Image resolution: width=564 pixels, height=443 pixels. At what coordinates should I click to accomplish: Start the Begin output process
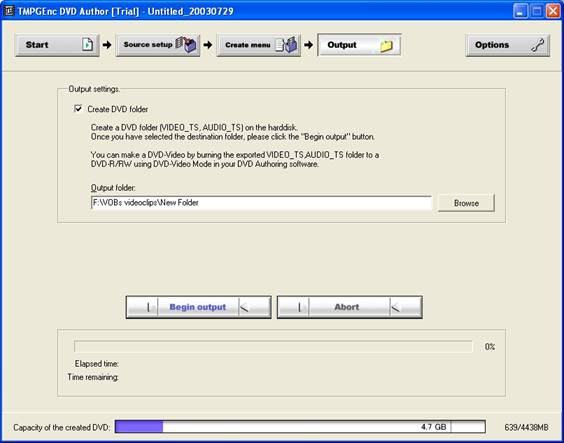[x=199, y=307]
